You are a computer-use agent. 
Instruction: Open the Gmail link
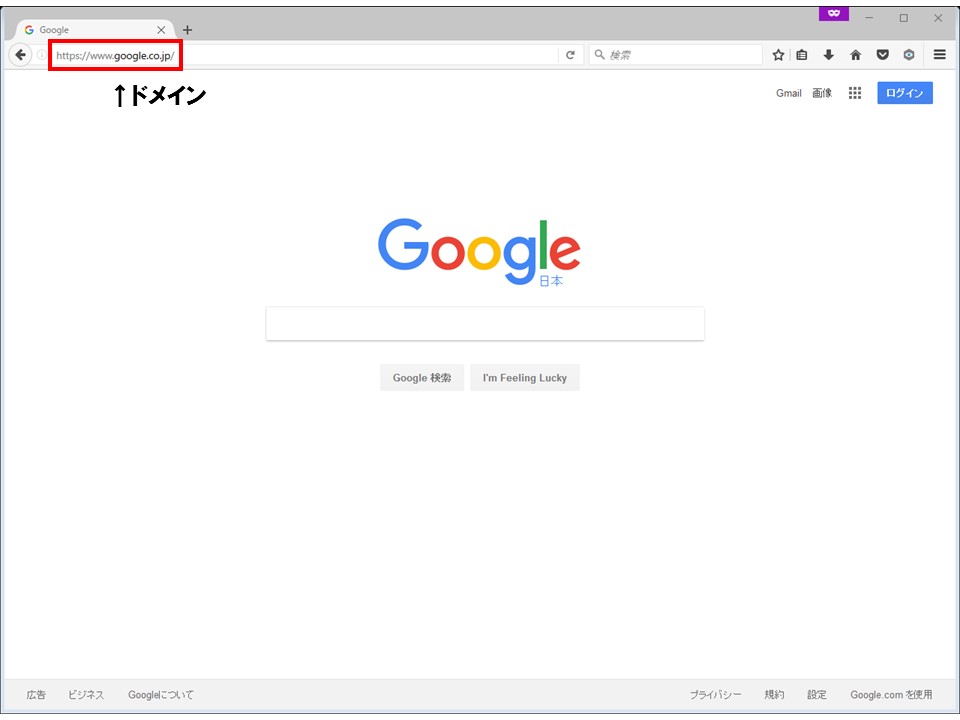pos(789,93)
